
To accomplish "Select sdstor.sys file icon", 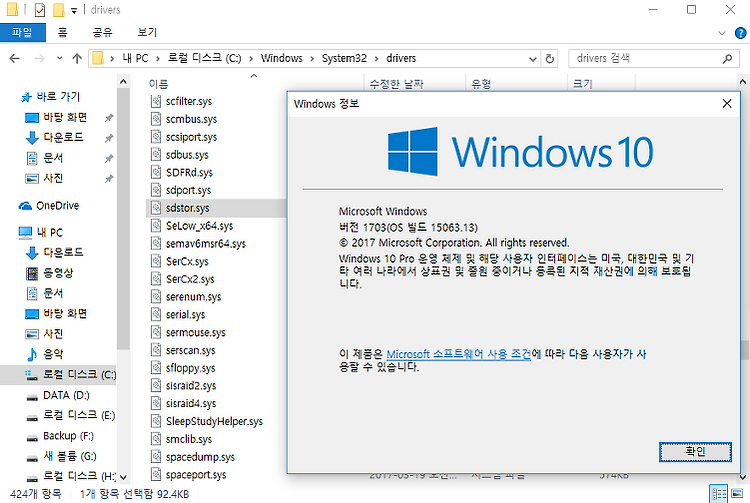I will [x=155, y=208].
